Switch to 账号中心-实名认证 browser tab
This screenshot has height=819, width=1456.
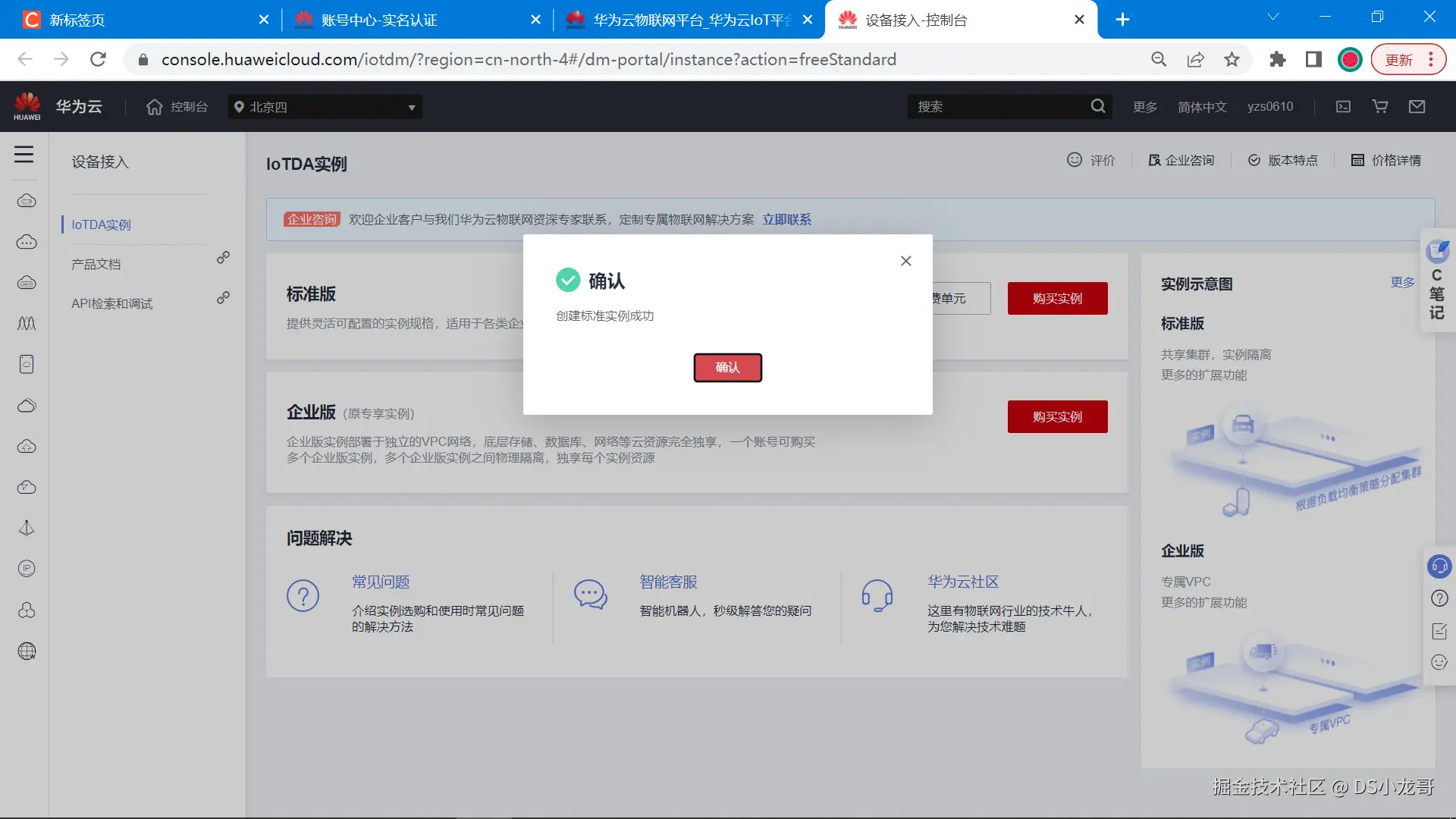tap(379, 20)
